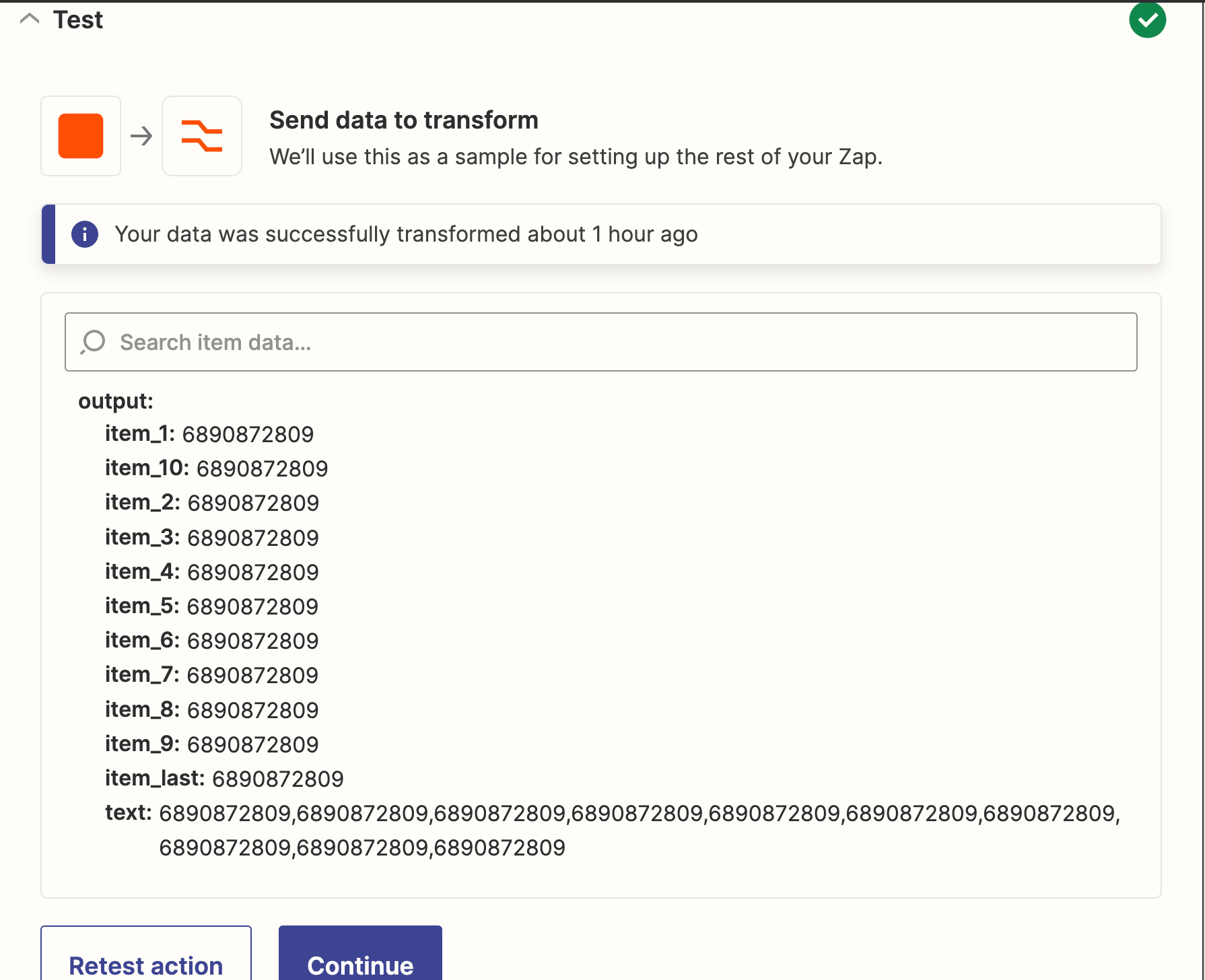Click the Retest action button
Image resolution: width=1205 pixels, height=980 pixels.
pos(146,953)
